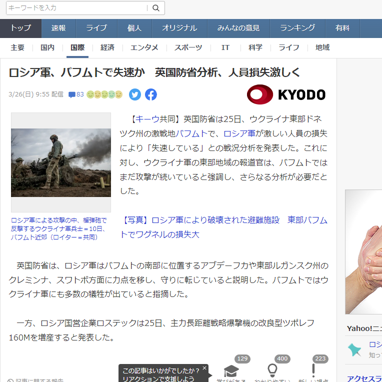This screenshot has width=382, height=382.
Task: Open the 個人 tab
Action: (x=134, y=28)
